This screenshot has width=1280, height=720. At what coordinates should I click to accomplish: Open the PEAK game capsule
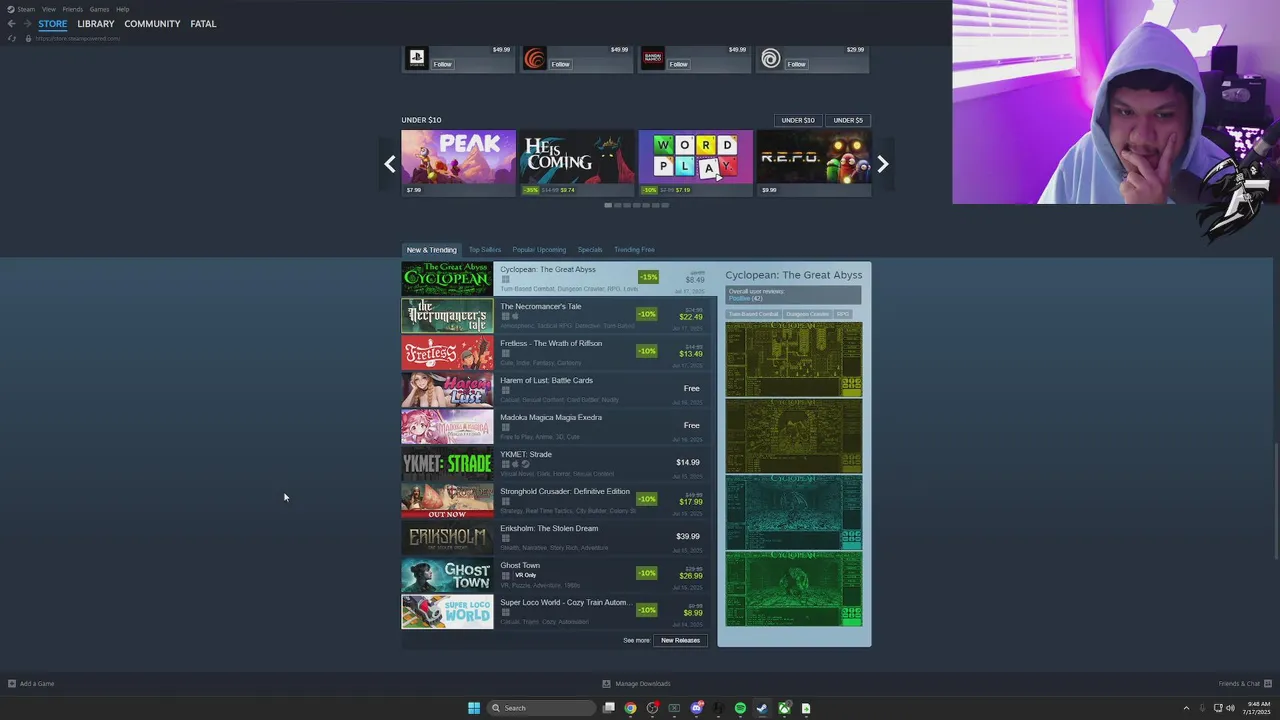[x=459, y=163]
